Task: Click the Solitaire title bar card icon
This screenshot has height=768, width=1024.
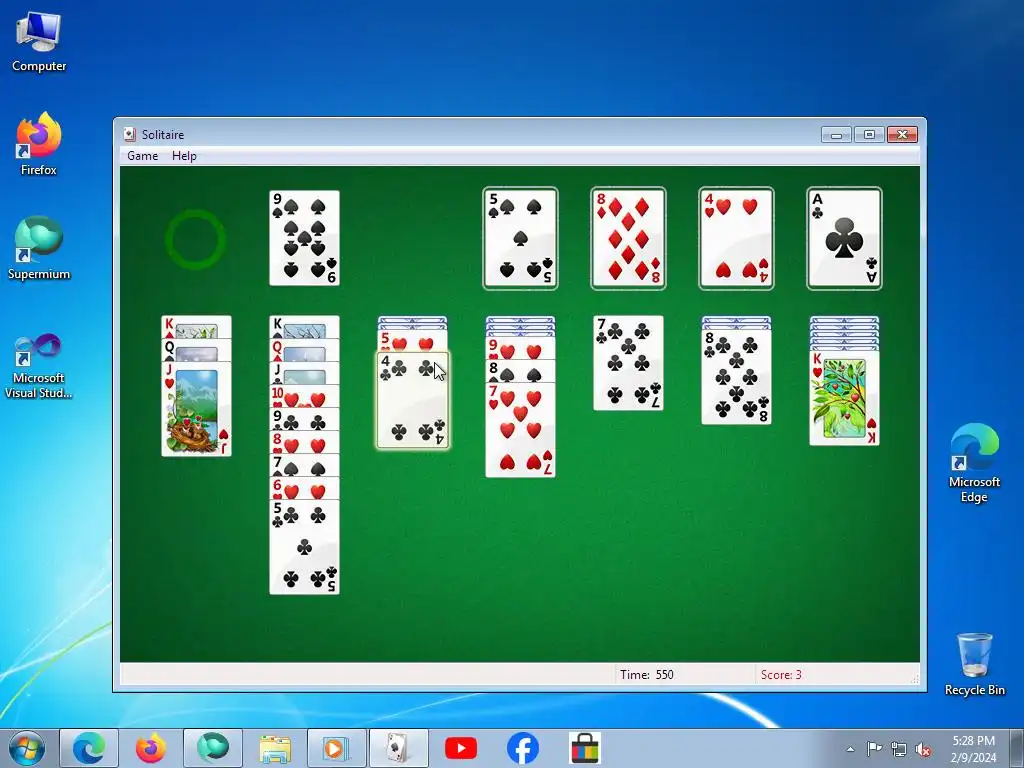Action: [129, 134]
